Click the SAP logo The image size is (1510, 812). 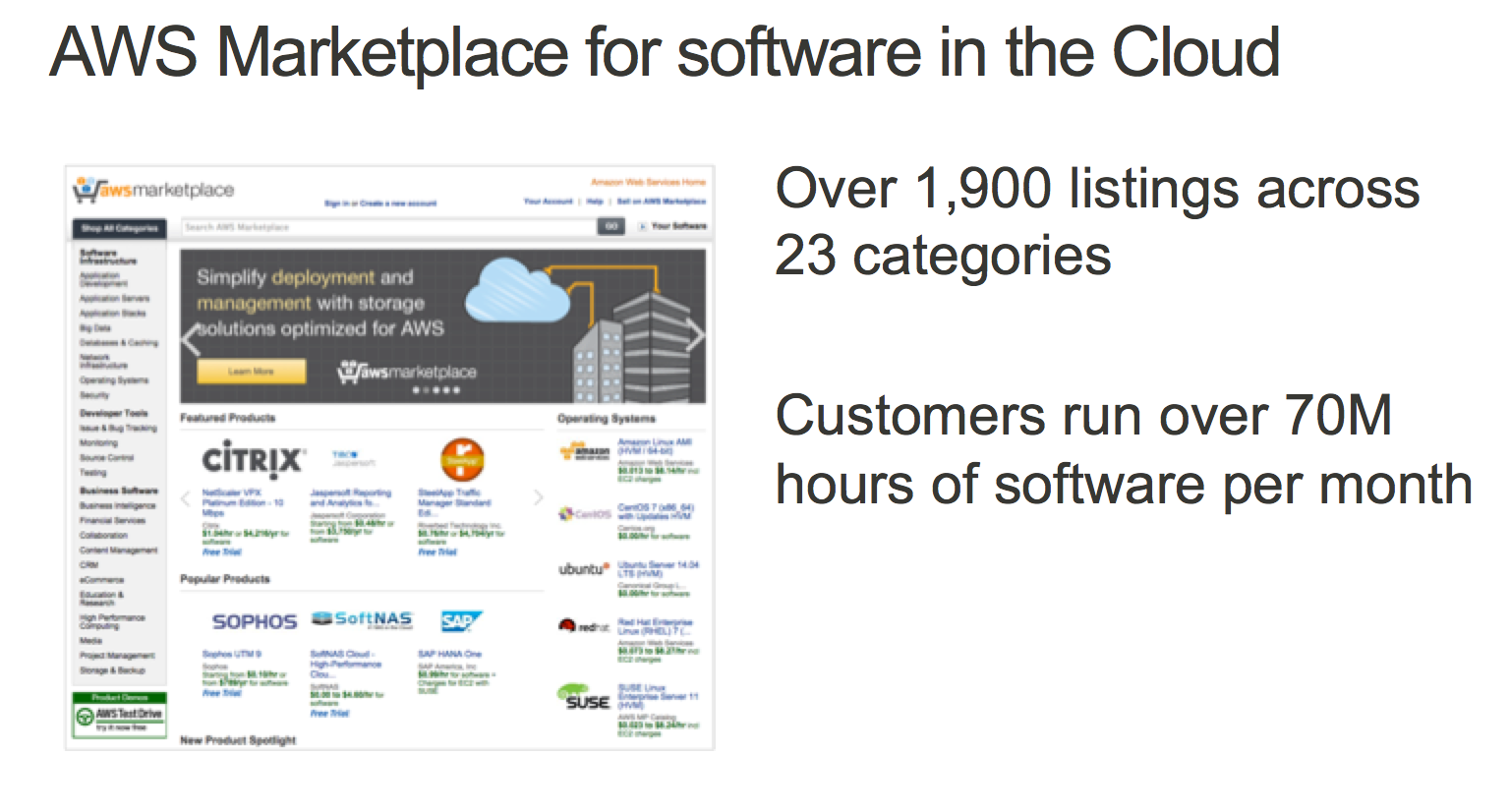[461, 621]
